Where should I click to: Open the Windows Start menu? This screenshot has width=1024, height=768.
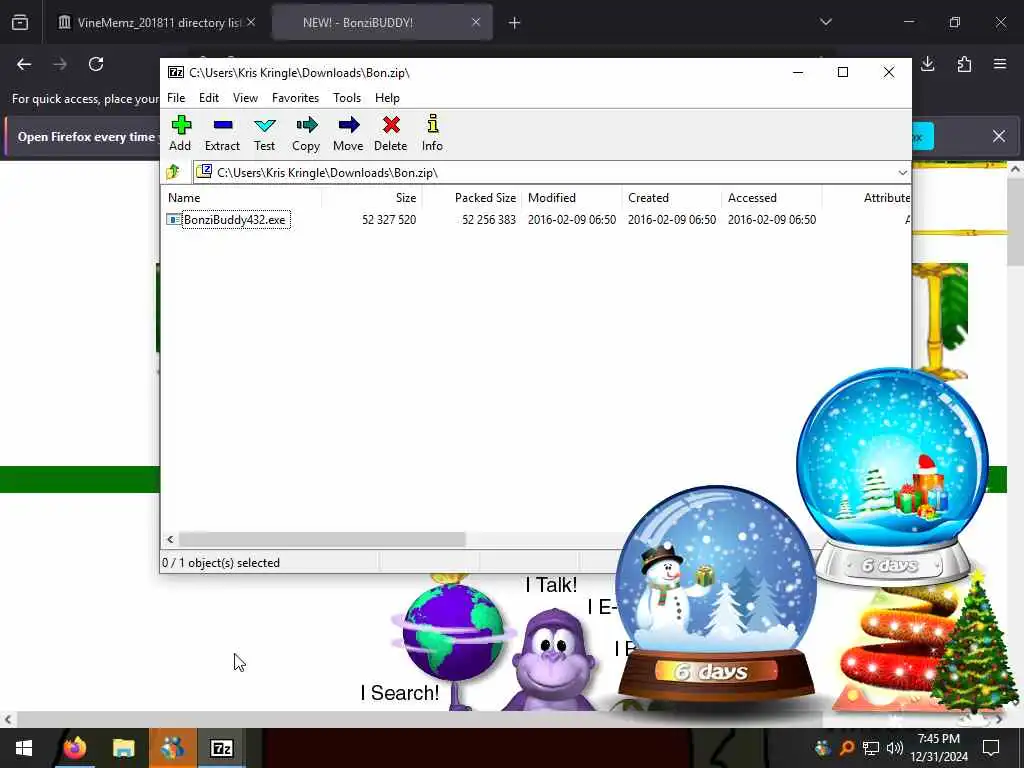coord(24,748)
